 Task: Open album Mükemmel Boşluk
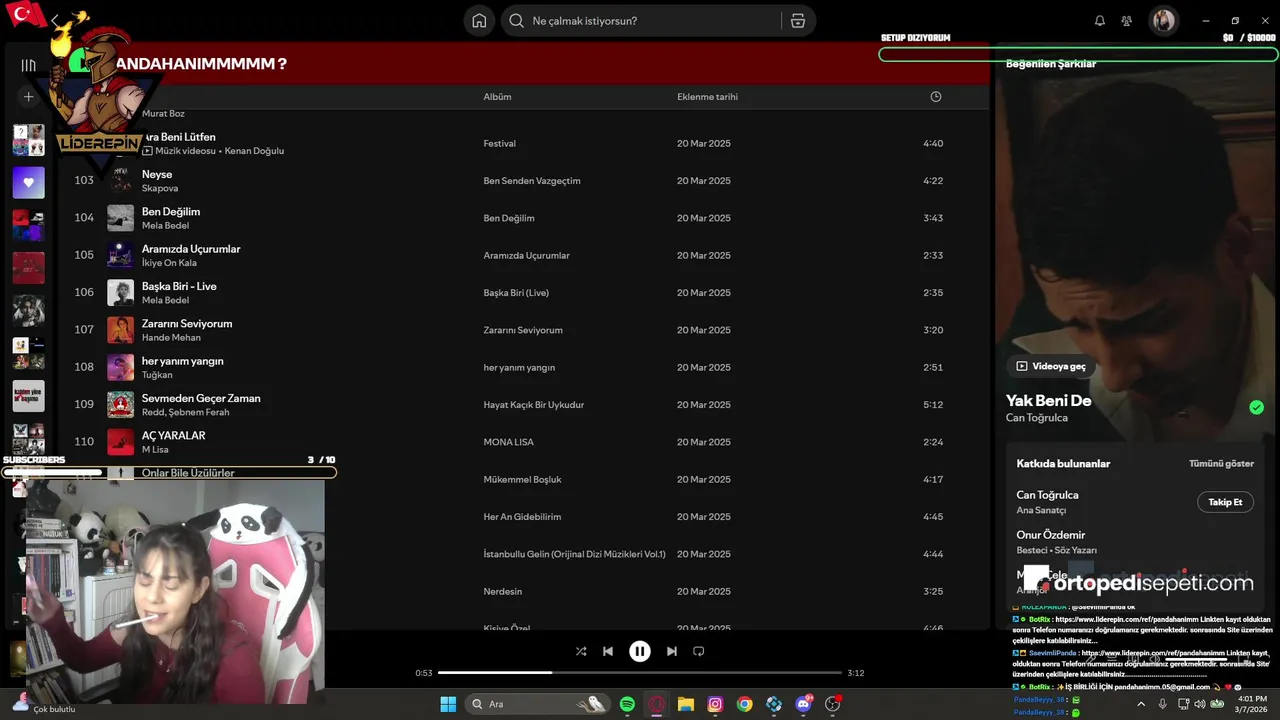522,480
